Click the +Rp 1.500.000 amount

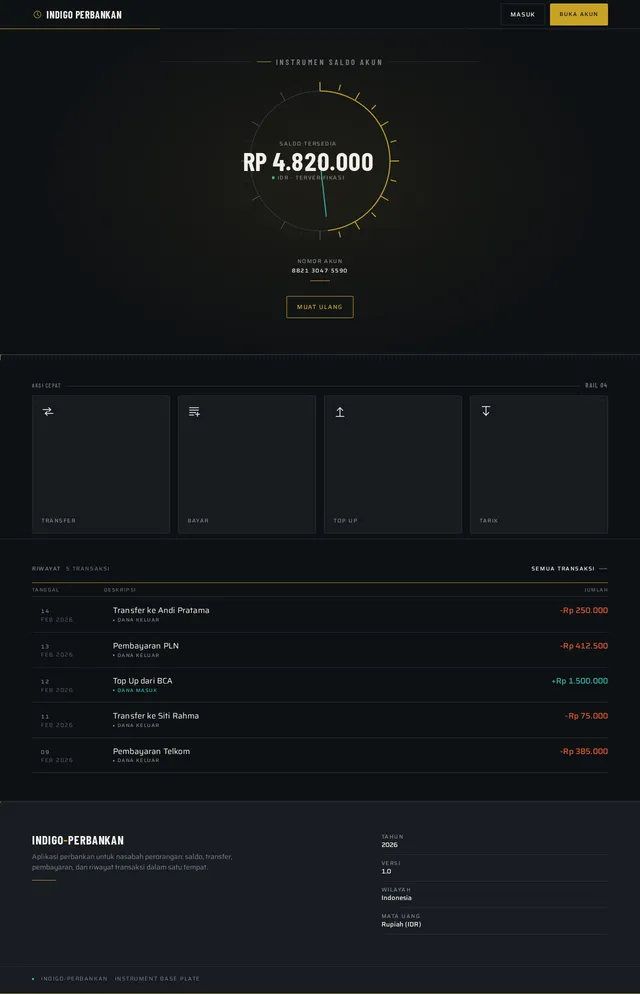tap(579, 681)
